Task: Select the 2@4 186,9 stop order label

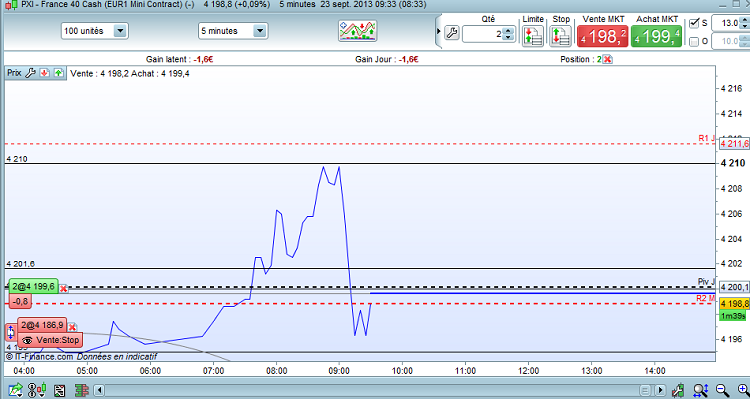Action: tap(42, 325)
